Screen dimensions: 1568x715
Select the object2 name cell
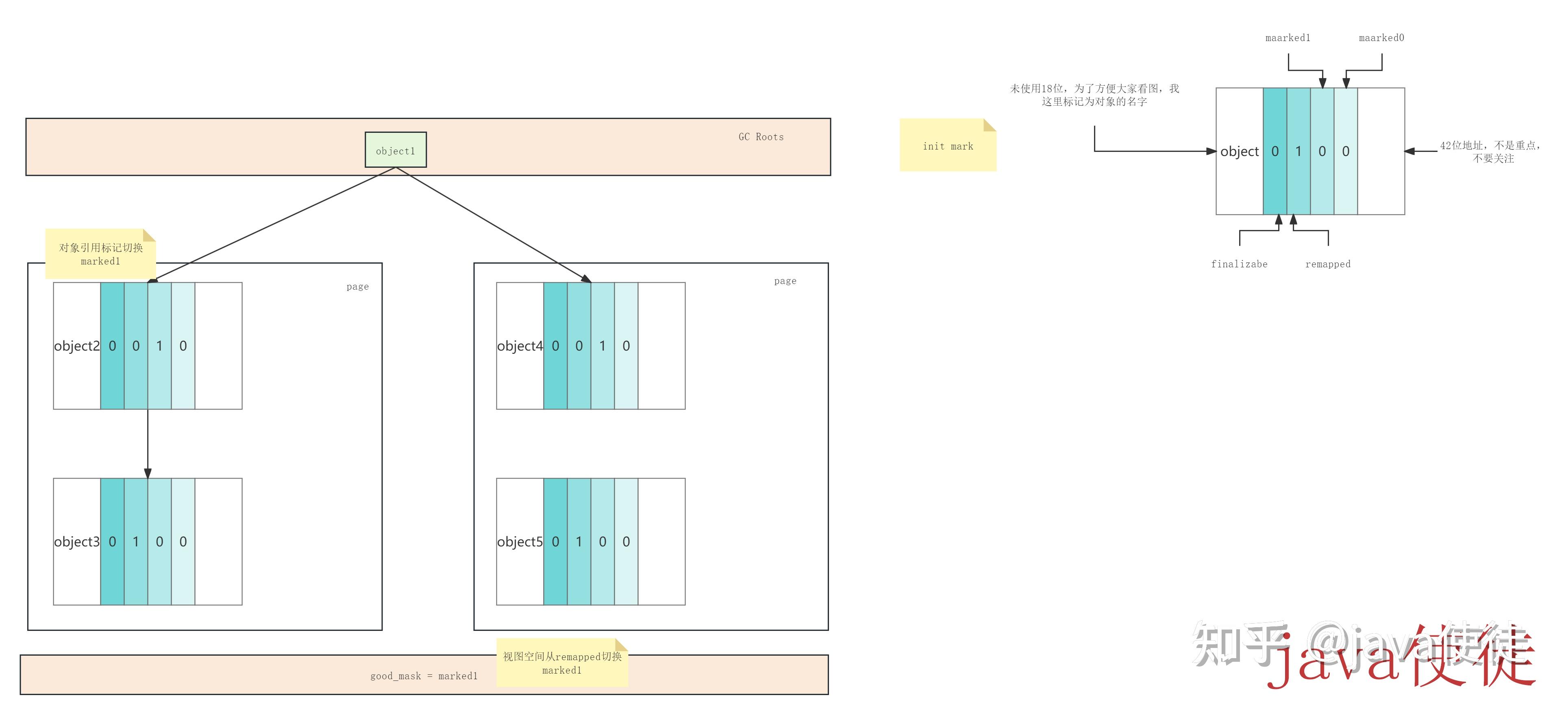77,346
